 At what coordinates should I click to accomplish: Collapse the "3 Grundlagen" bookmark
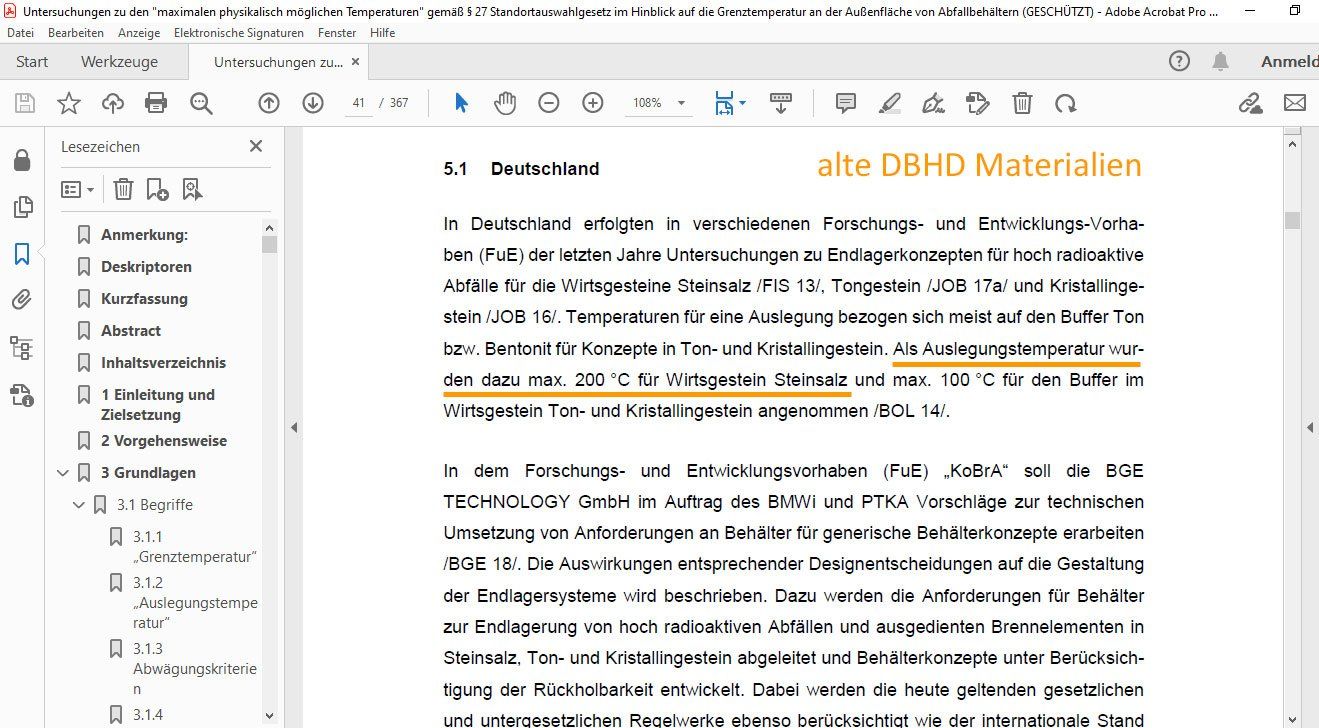click(x=63, y=473)
